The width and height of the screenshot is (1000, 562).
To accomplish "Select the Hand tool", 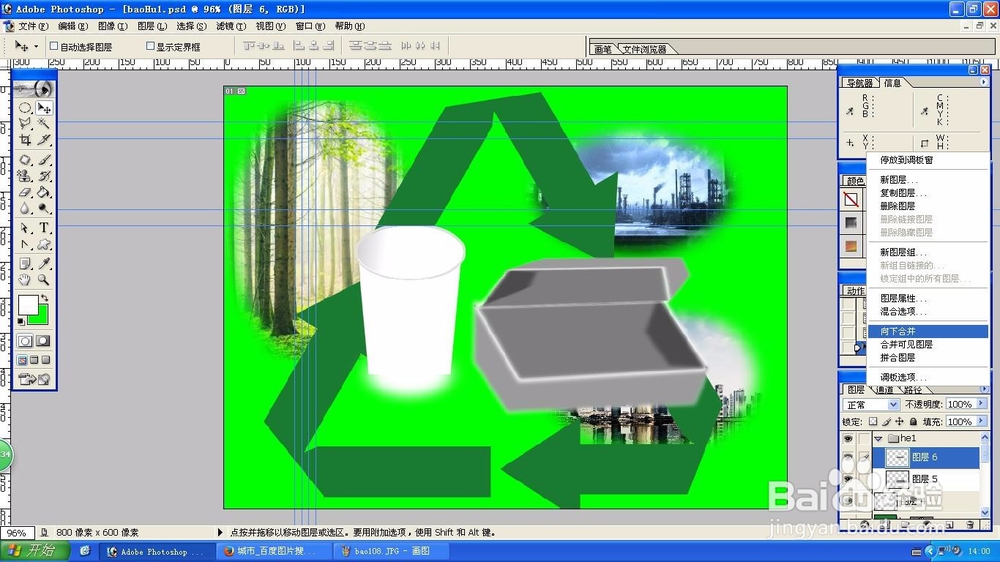I will click(25, 279).
